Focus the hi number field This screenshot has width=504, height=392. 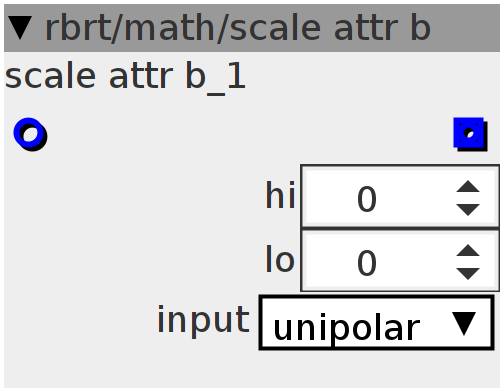(x=400, y=196)
